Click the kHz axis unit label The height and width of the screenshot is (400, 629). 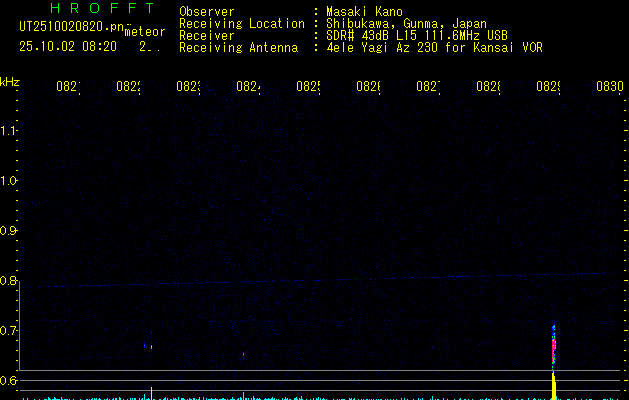10,81
